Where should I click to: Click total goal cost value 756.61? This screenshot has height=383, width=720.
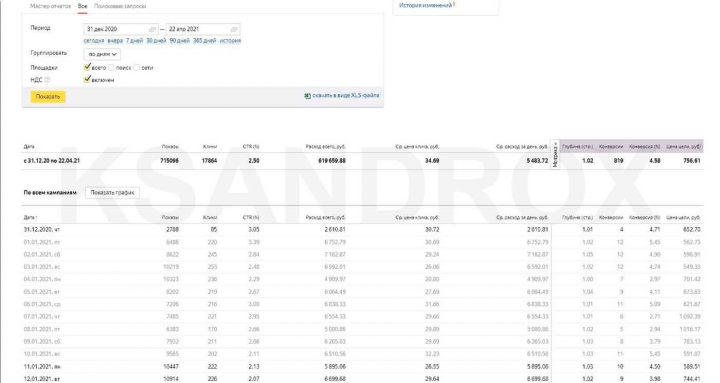pos(692,161)
